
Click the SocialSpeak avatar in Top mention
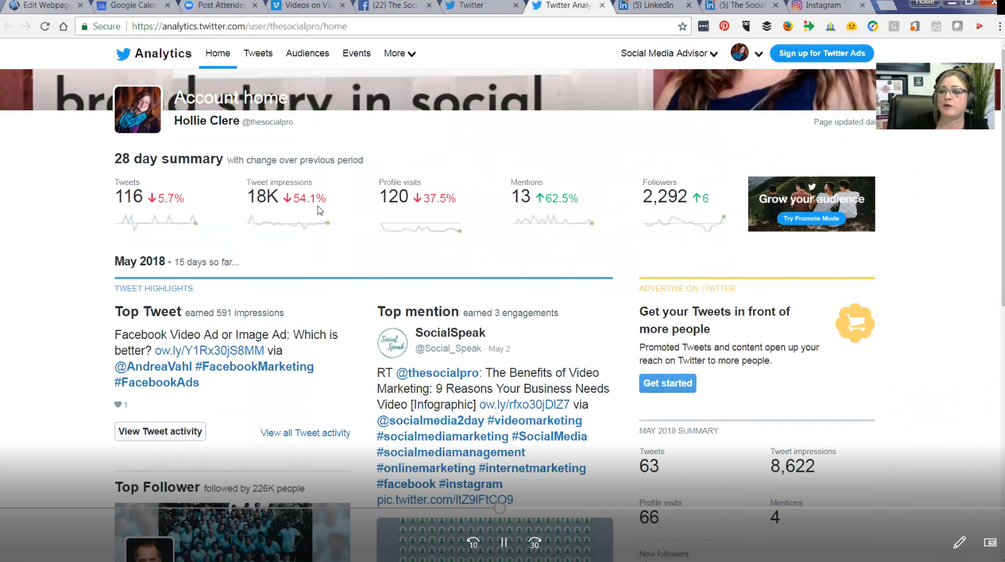coord(392,343)
